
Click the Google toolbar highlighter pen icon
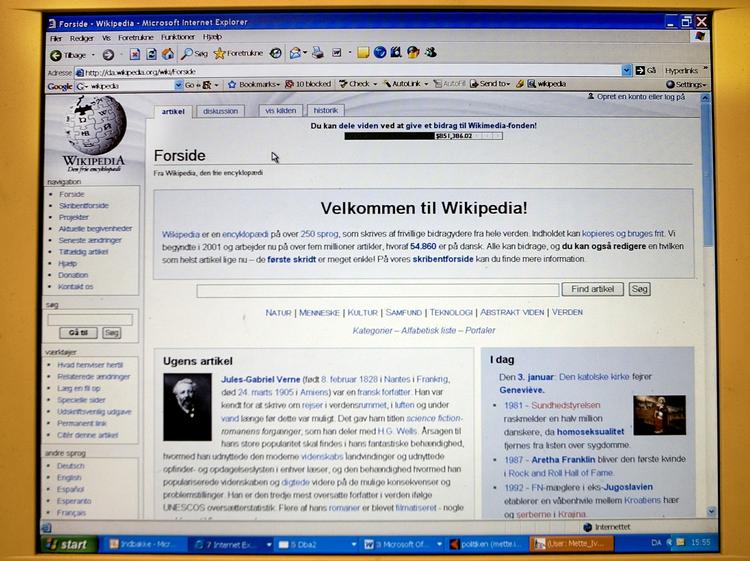coord(520,84)
